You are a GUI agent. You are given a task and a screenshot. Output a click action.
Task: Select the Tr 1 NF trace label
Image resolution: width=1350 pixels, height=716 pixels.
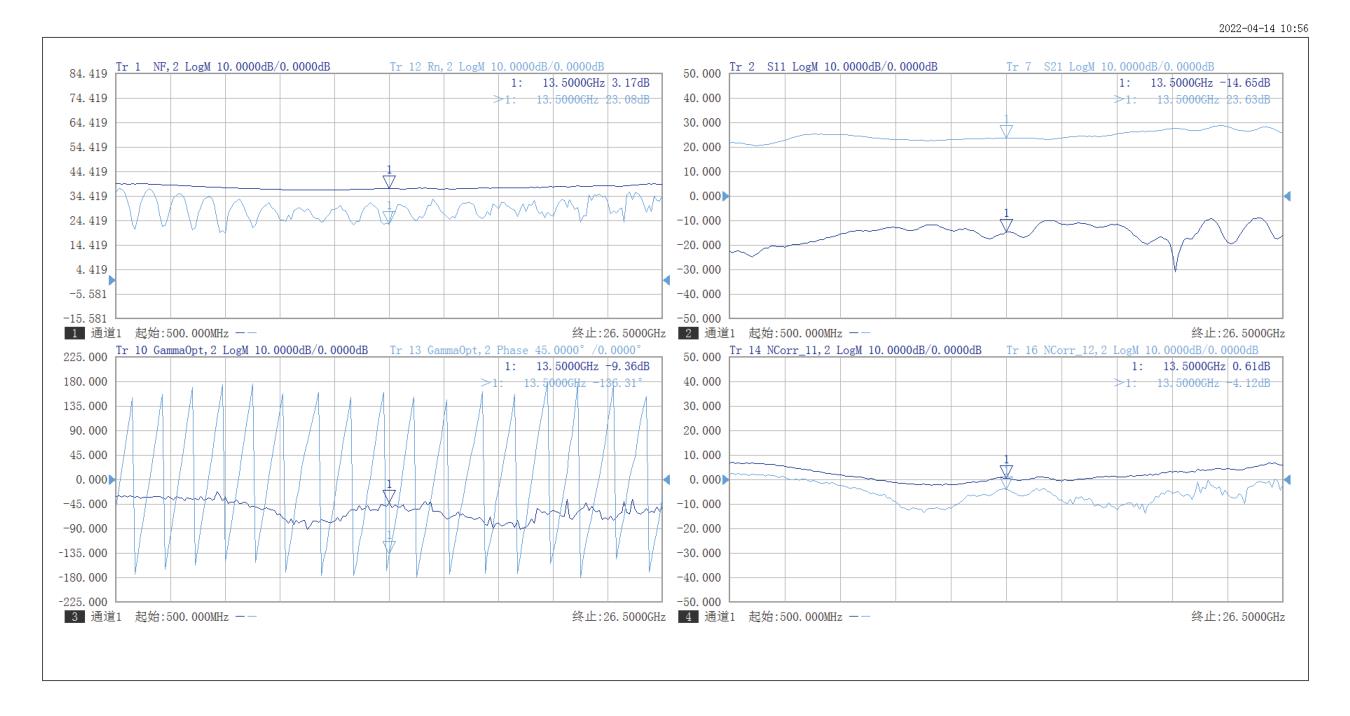coord(223,67)
